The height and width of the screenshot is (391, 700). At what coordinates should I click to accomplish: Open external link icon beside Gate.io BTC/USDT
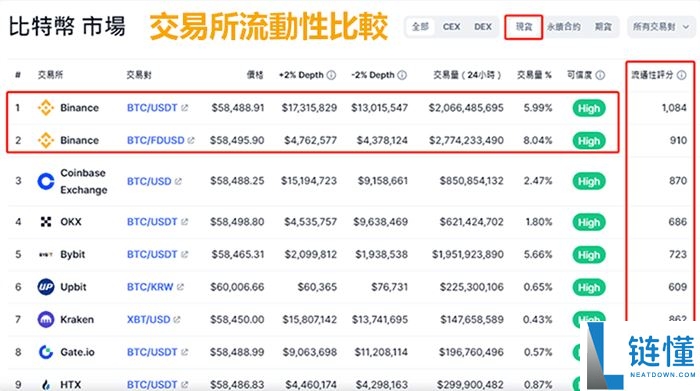click(184, 352)
